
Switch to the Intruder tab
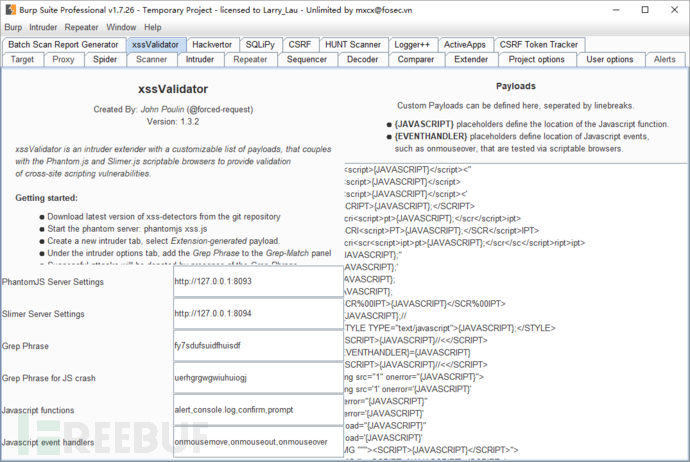200,59
